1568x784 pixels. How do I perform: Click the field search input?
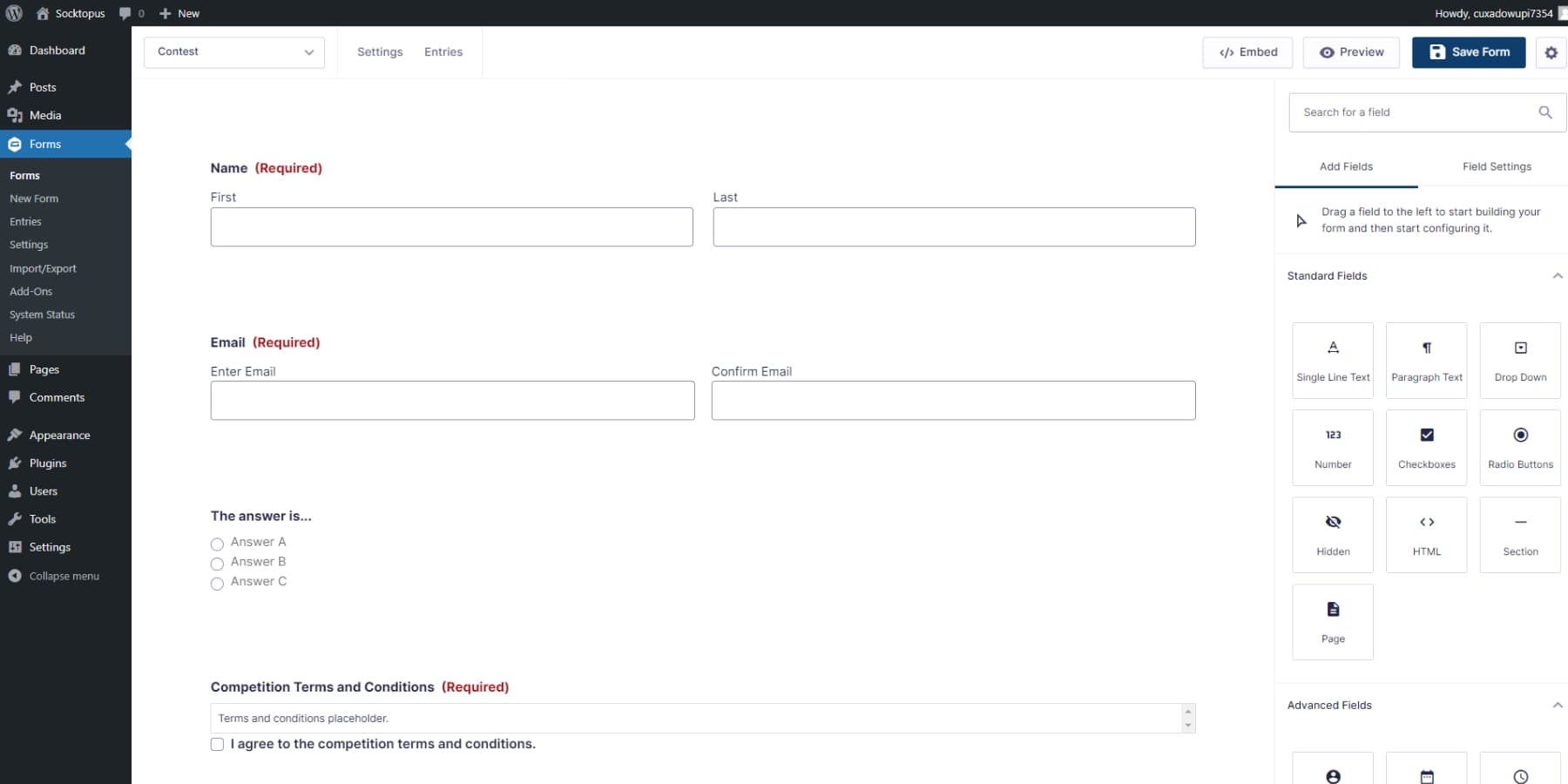[1411, 112]
